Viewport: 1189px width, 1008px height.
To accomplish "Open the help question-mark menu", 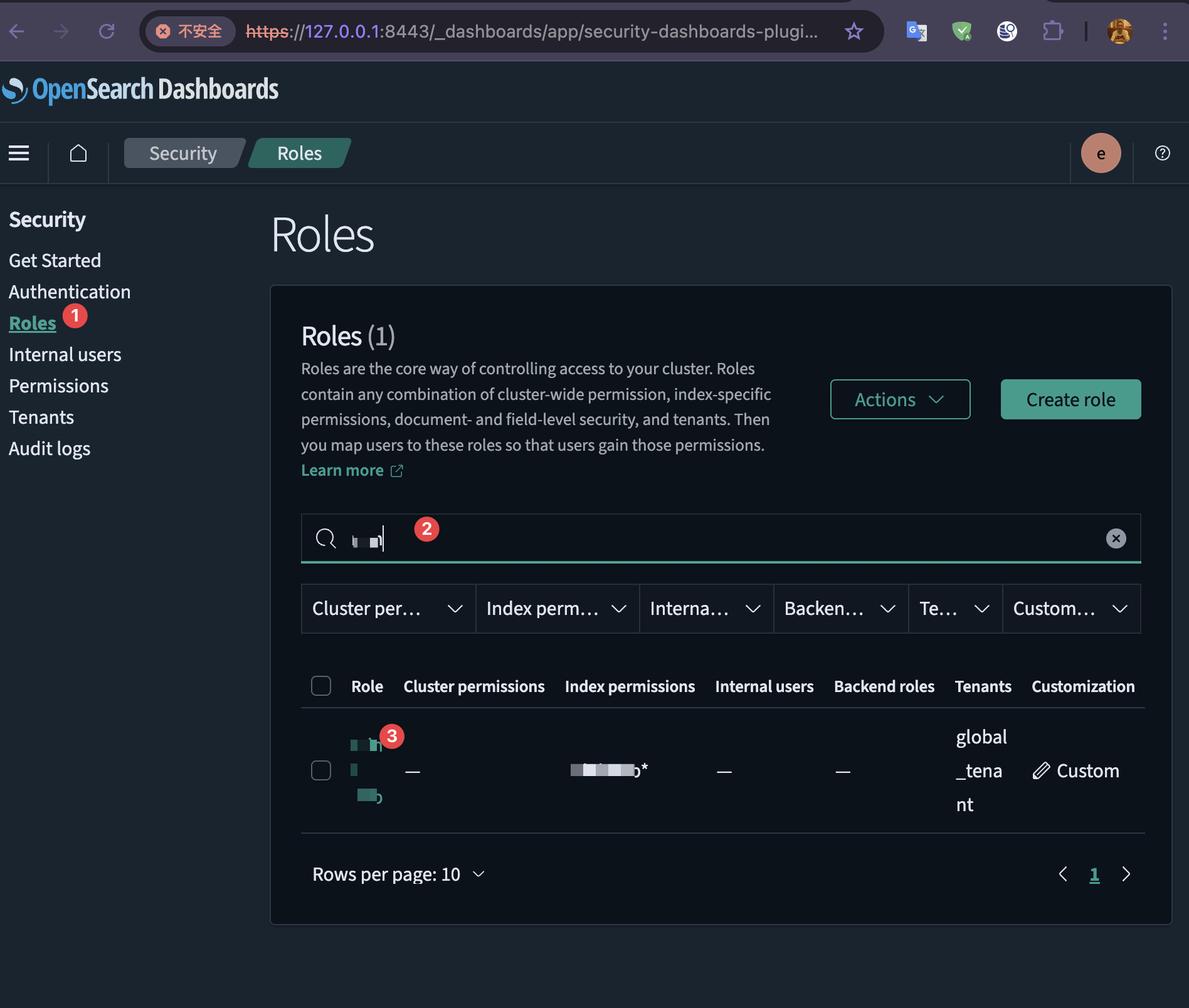I will (1162, 153).
